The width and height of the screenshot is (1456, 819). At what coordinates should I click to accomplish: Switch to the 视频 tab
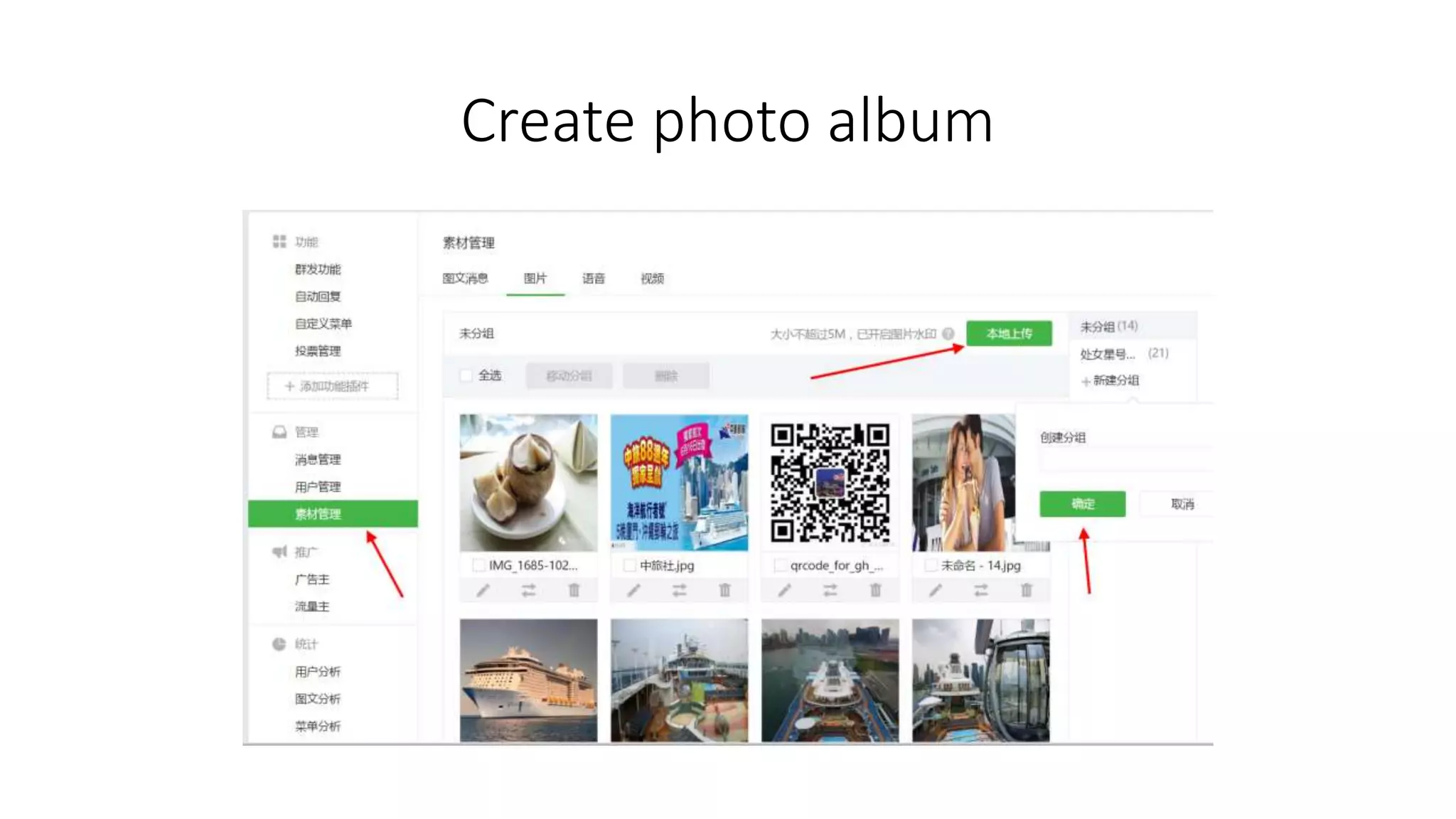click(x=652, y=278)
